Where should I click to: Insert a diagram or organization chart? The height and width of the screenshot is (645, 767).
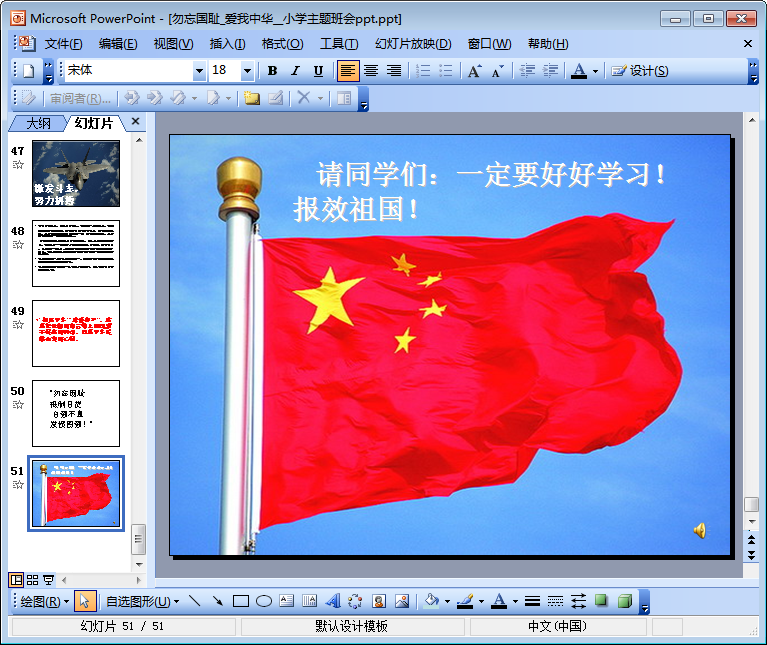pos(355,601)
